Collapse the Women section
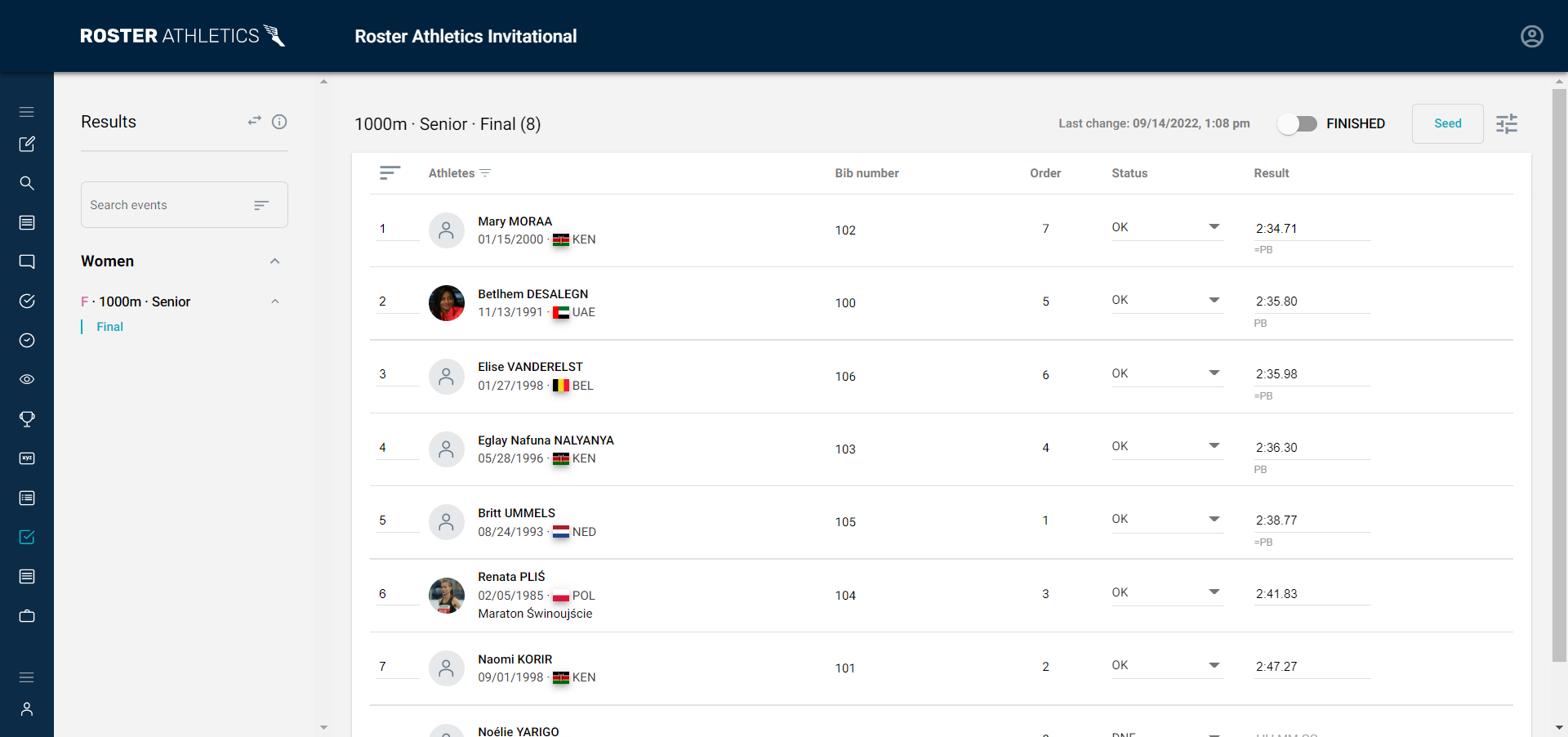 pyautogui.click(x=275, y=261)
